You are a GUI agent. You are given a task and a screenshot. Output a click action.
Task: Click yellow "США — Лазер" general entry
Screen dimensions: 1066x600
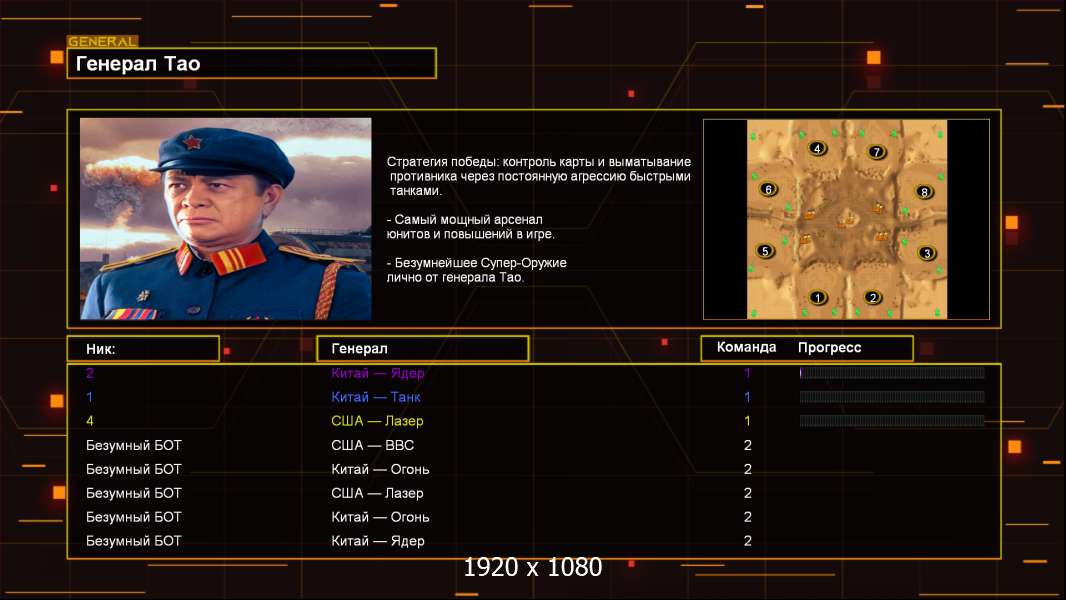point(377,421)
